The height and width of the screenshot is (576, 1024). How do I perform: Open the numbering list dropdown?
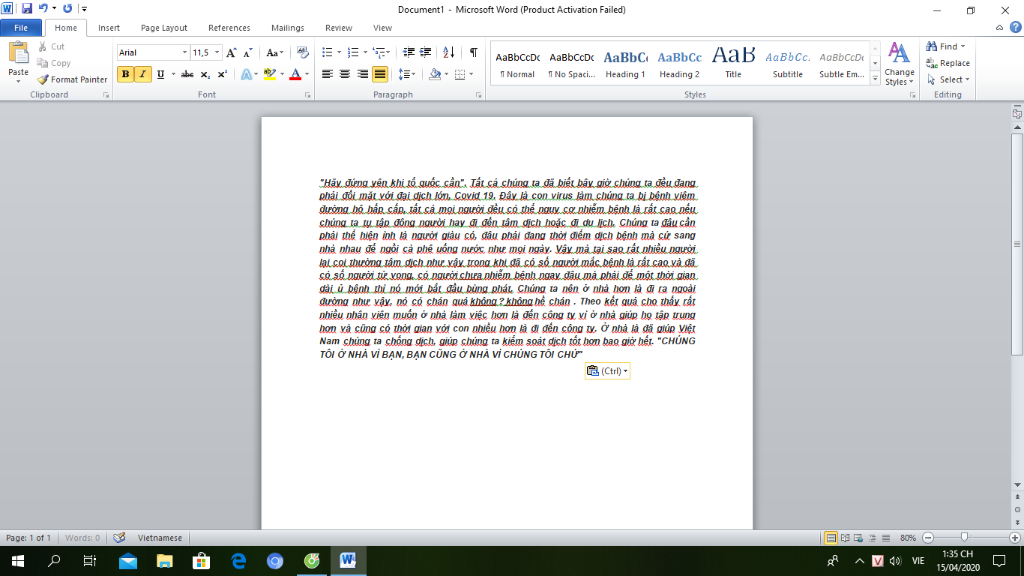(365, 52)
